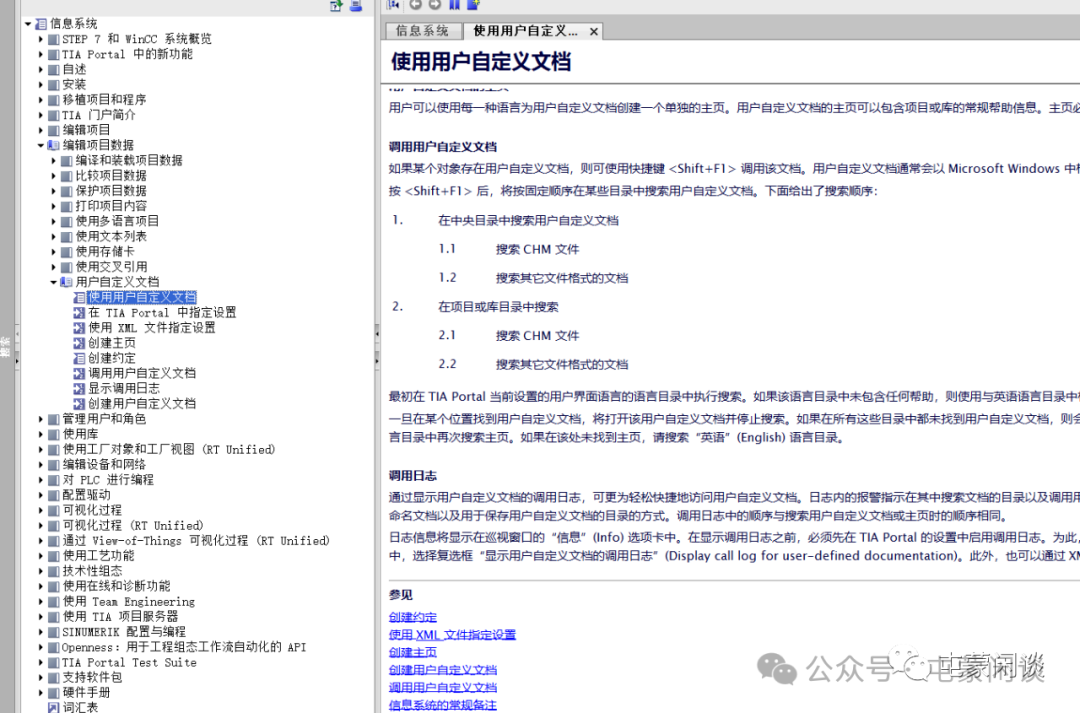Viewport: 1080px width, 713px height.
Task: Expand STEP 7 和 WinCC 系统概览
Action: tap(41, 39)
